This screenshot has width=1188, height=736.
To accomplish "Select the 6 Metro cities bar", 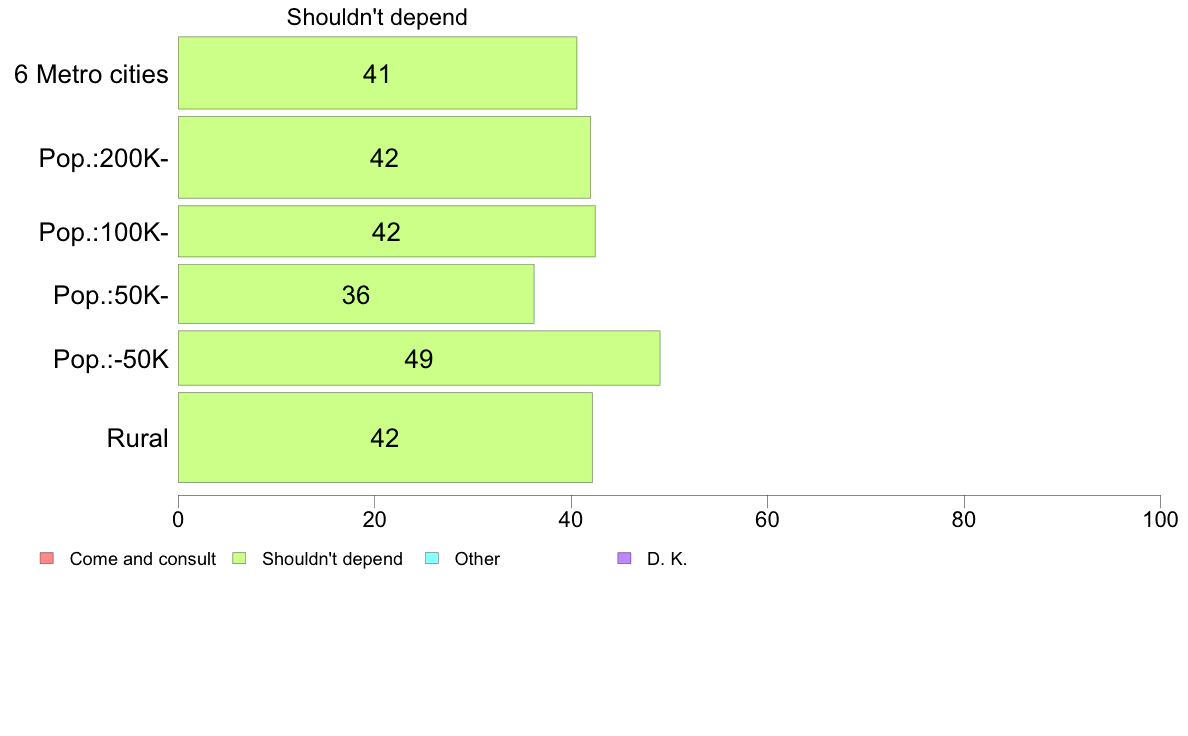I will click(377, 73).
